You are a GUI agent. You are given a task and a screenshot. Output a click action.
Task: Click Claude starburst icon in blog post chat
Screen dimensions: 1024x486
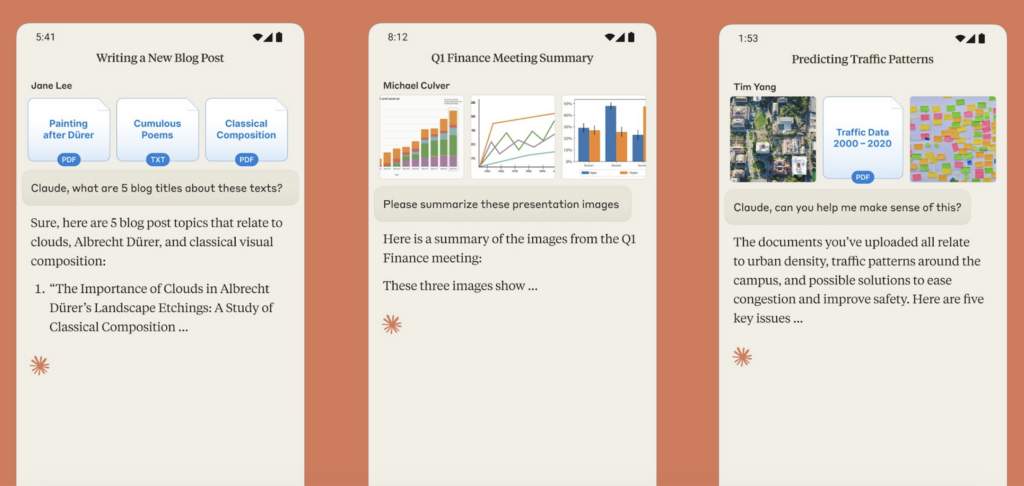click(40, 365)
